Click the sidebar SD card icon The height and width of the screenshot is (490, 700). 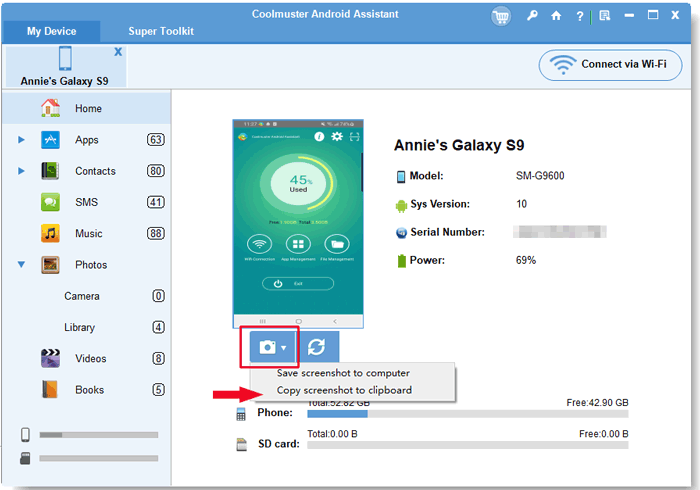25,458
